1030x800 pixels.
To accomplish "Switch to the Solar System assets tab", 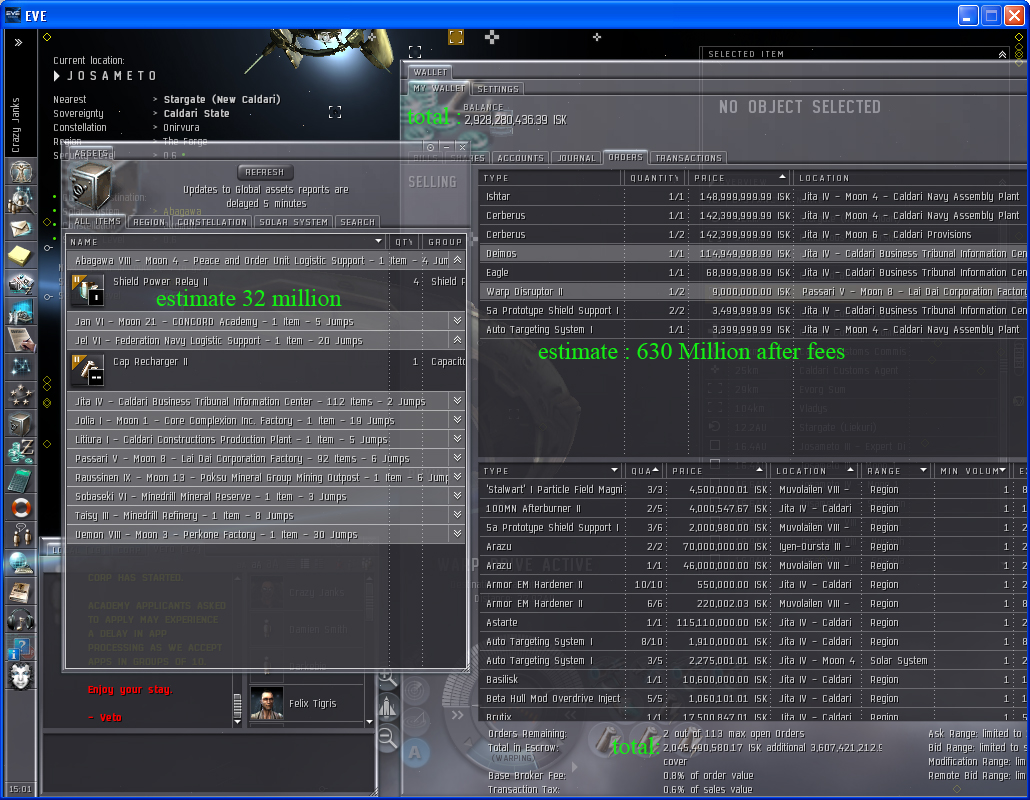I will (292, 222).
